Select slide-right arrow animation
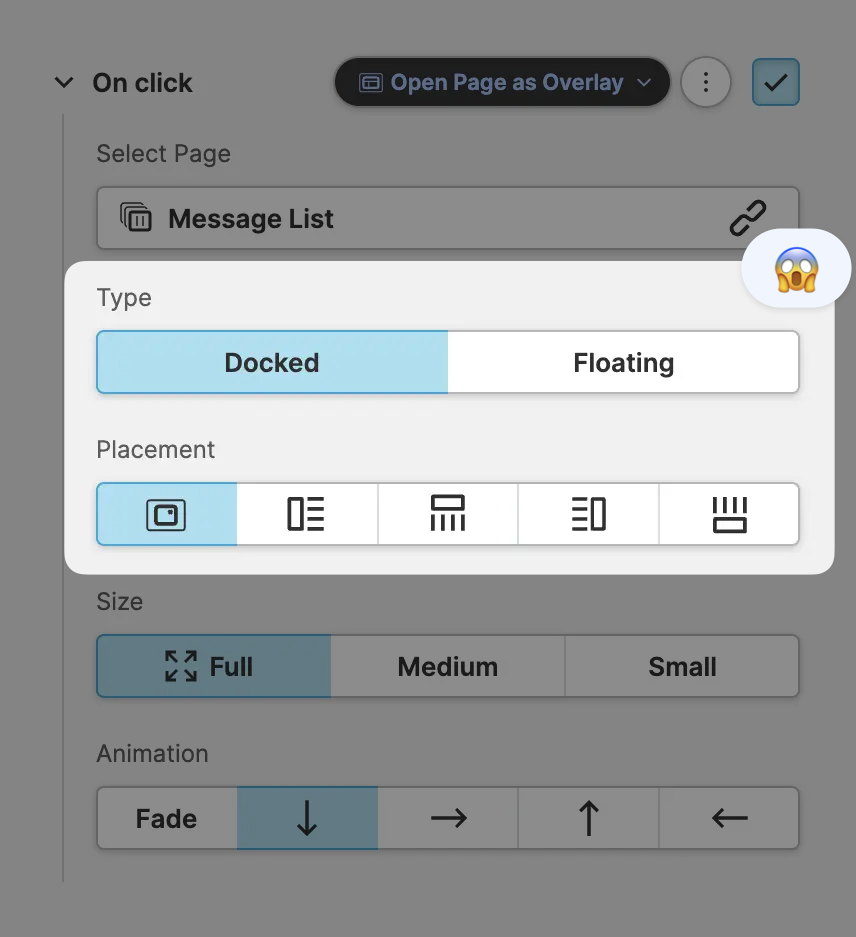This screenshot has height=937, width=856. click(448, 818)
